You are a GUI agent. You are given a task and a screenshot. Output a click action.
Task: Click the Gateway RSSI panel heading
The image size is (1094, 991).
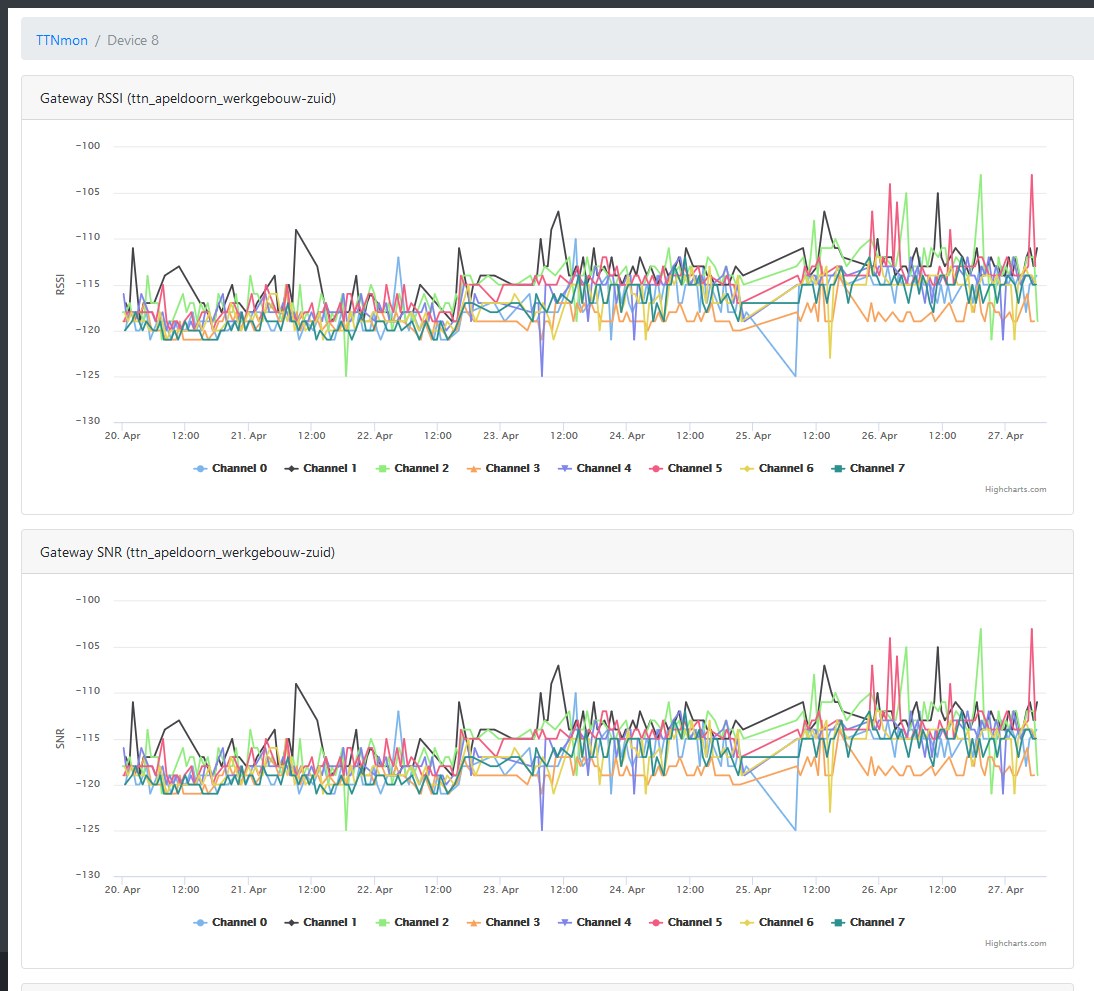coord(188,98)
